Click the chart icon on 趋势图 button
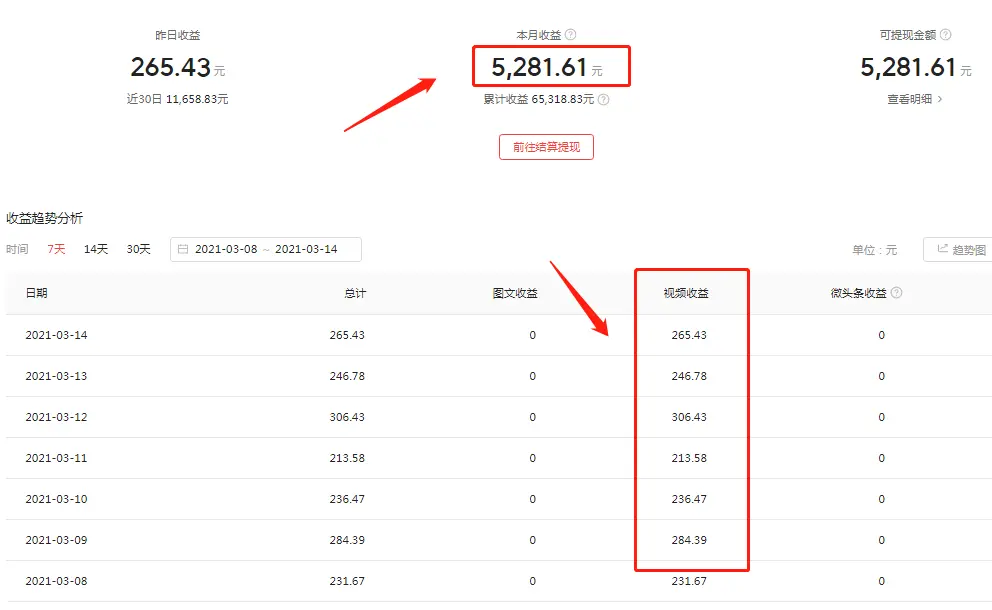 pos(943,249)
